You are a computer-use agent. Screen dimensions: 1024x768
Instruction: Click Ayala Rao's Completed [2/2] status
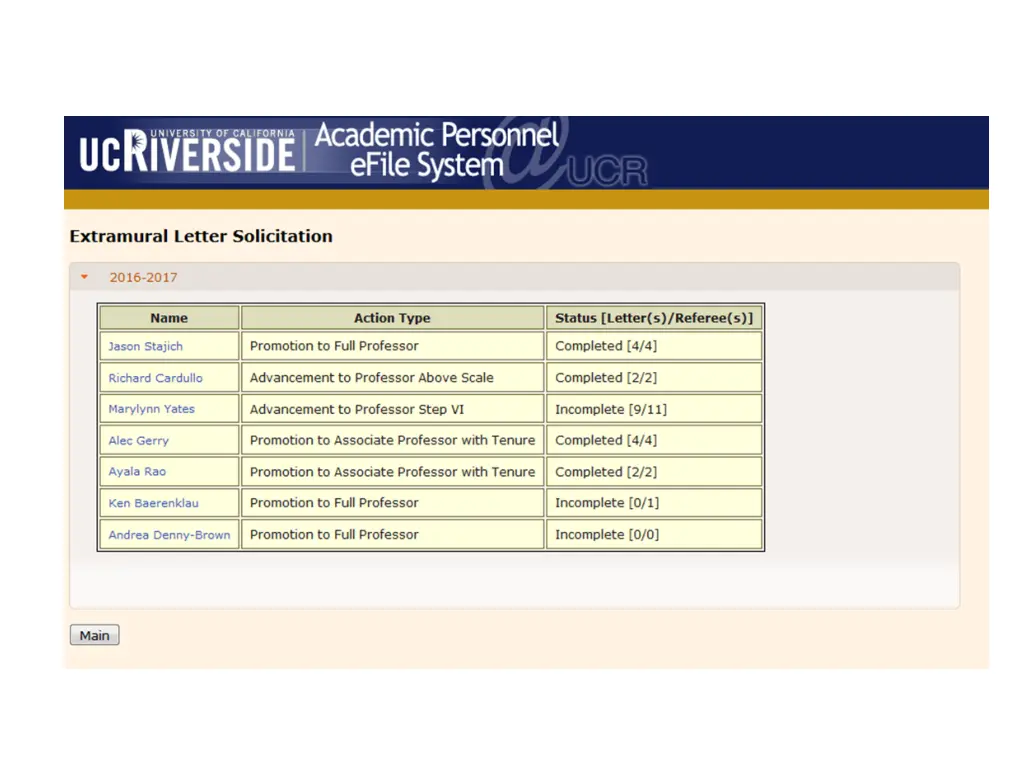(654, 472)
